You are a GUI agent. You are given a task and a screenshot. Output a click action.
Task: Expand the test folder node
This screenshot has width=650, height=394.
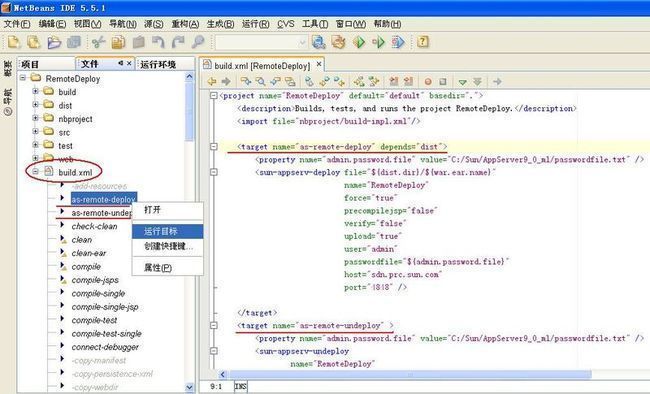point(35,145)
